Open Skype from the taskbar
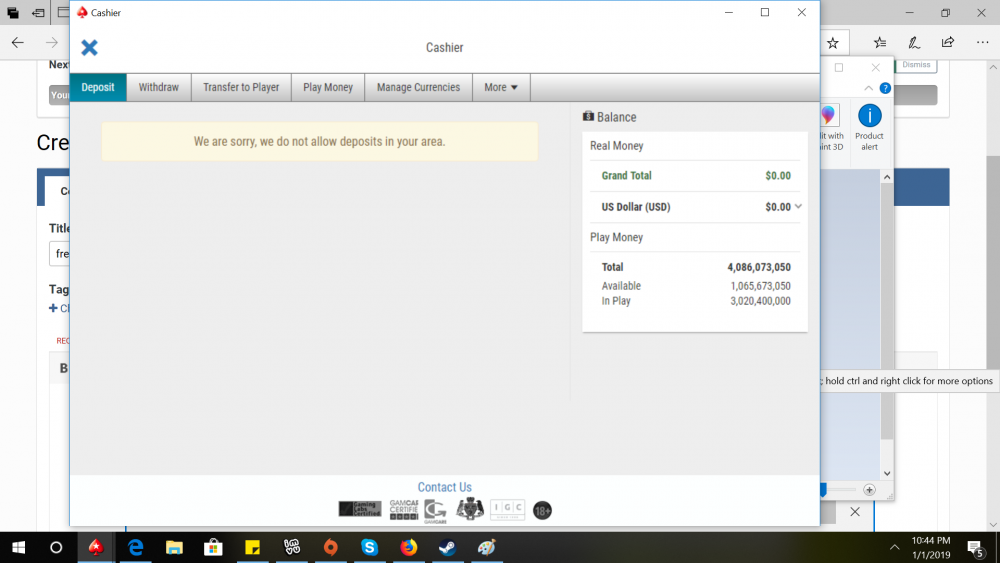 (369, 547)
